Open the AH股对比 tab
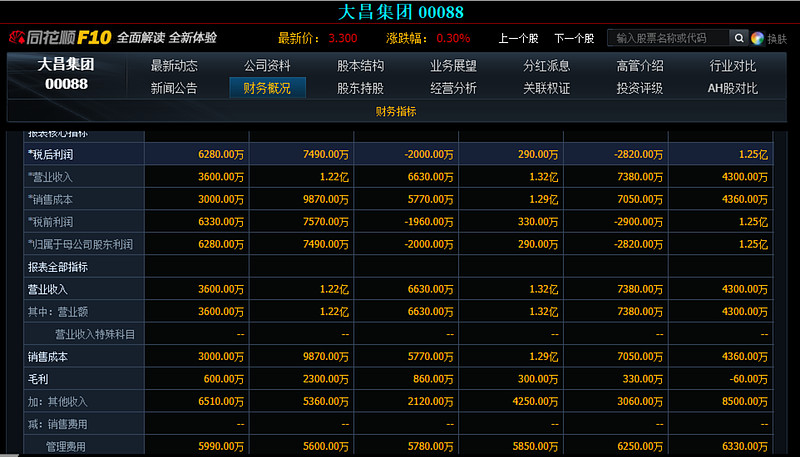 [x=733, y=88]
